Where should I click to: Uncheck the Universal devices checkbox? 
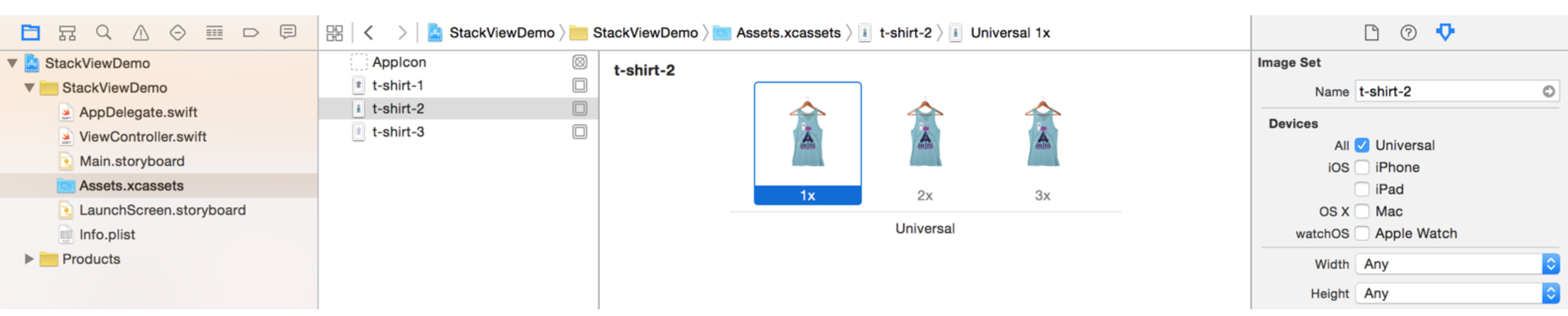point(1361,145)
